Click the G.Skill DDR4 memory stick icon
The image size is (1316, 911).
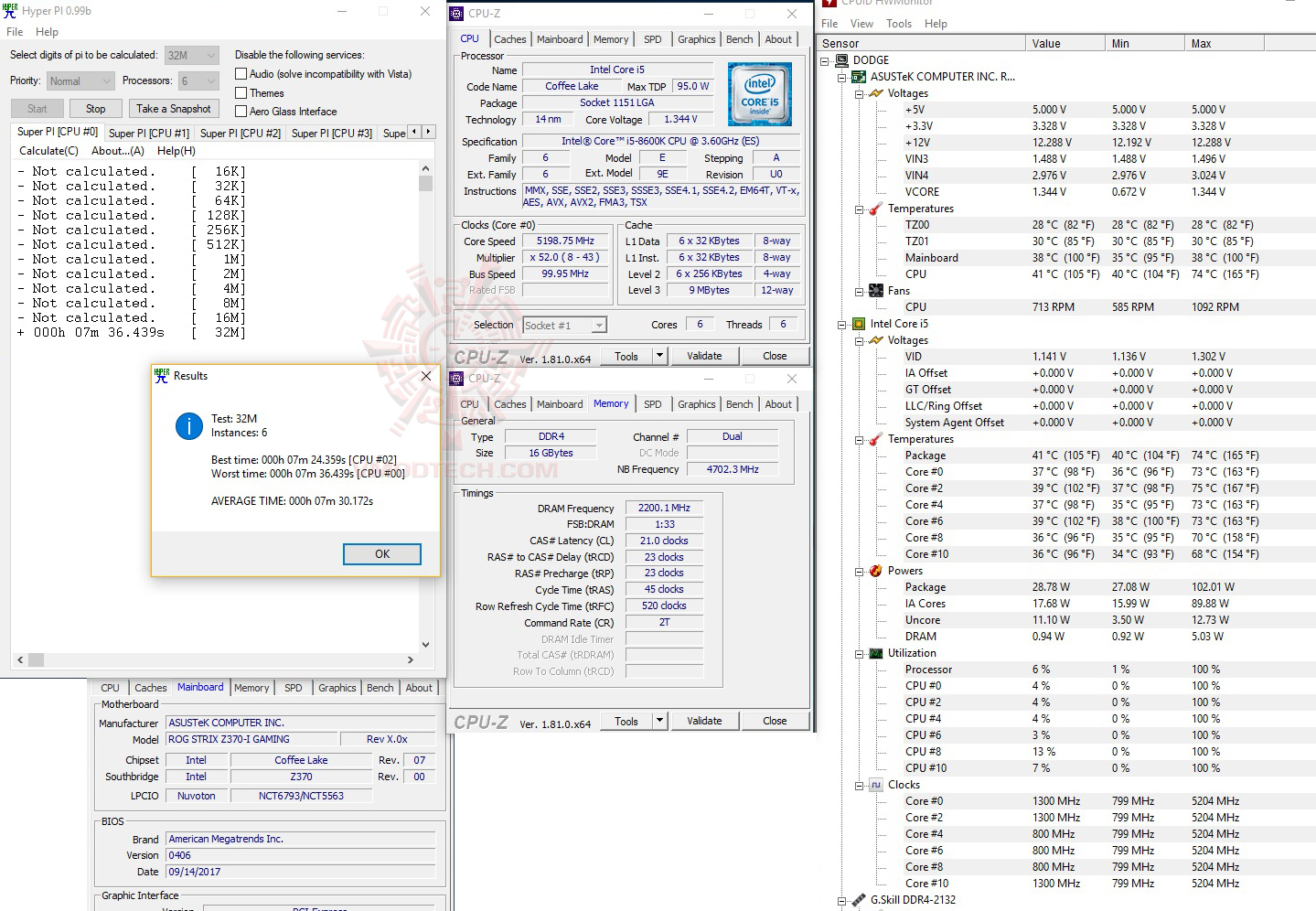click(859, 900)
